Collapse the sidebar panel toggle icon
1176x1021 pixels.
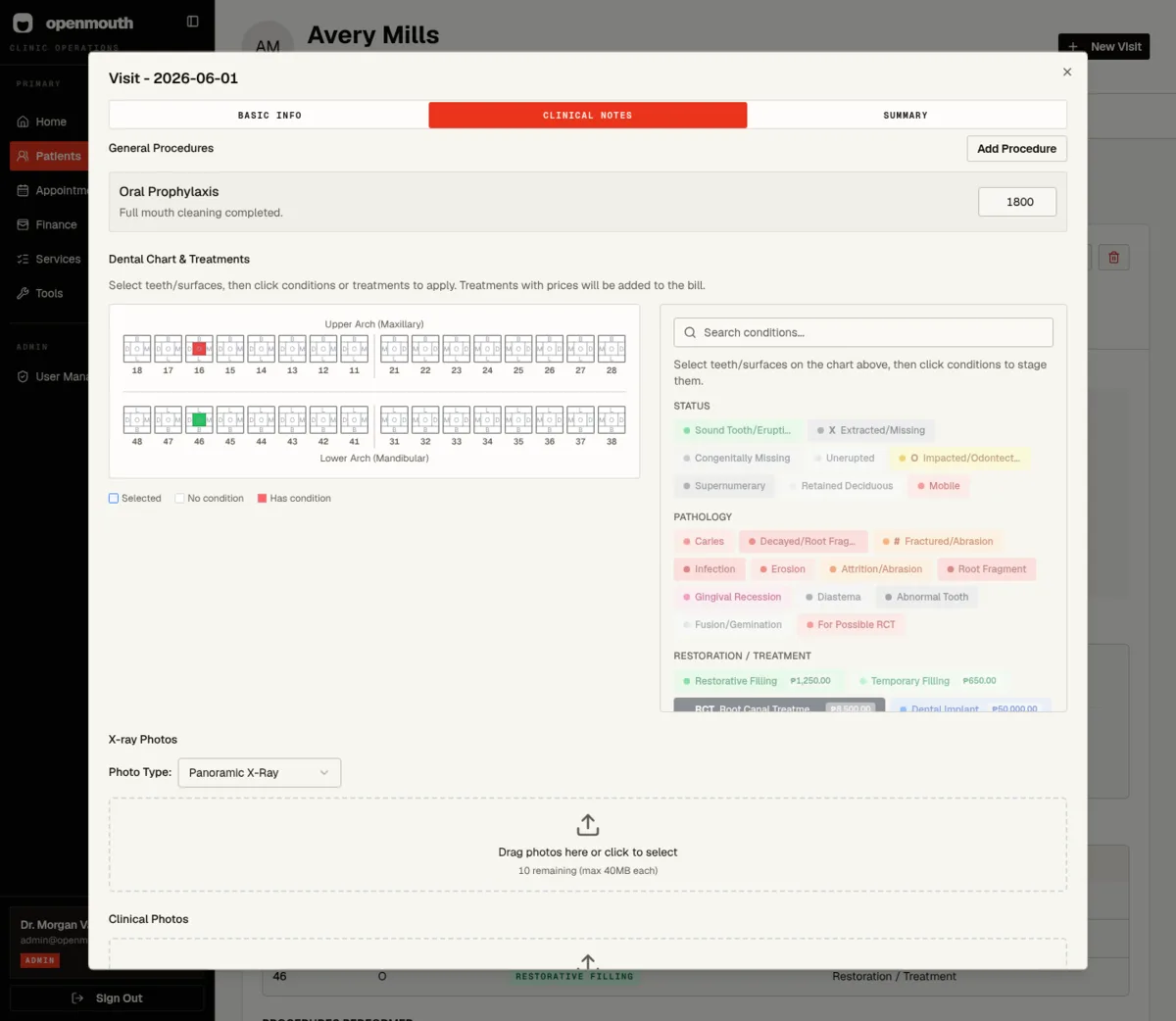pyautogui.click(x=192, y=22)
